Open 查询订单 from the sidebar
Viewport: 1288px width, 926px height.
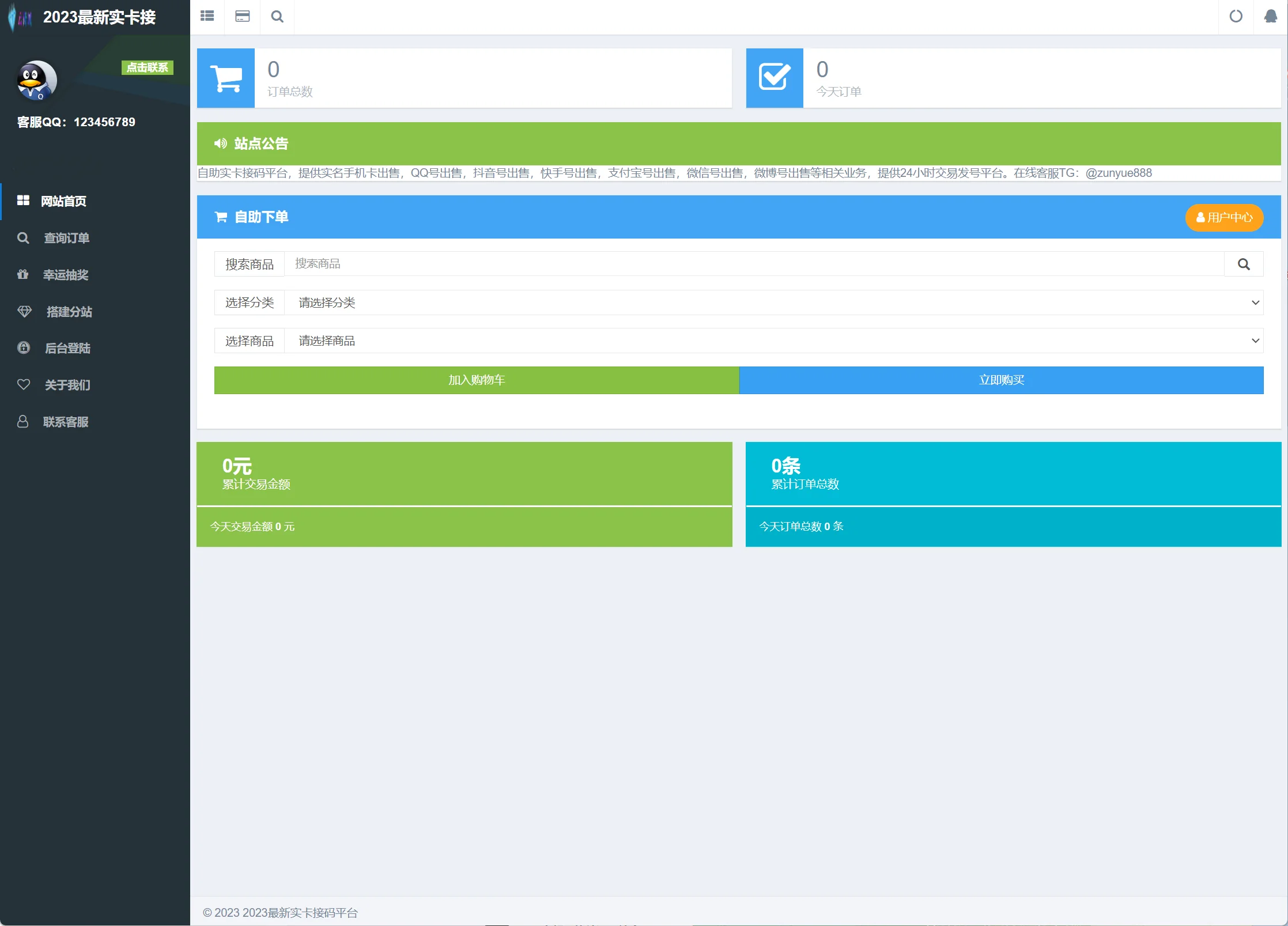coord(66,238)
